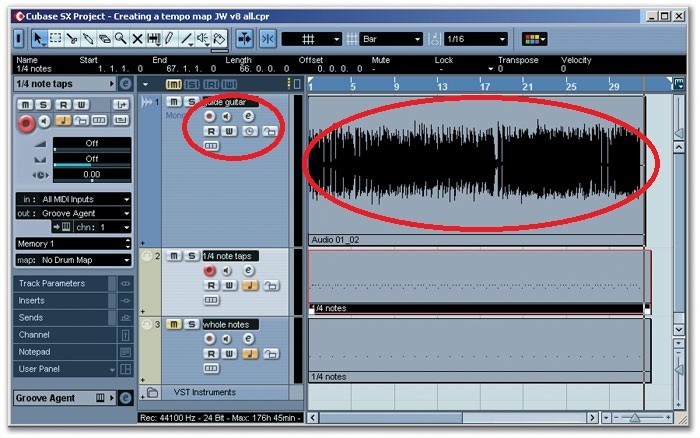The height and width of the screenshot is (438, 700).
Task: Open the Groove Agent editor 'e' button
Action: click(126, 398)
